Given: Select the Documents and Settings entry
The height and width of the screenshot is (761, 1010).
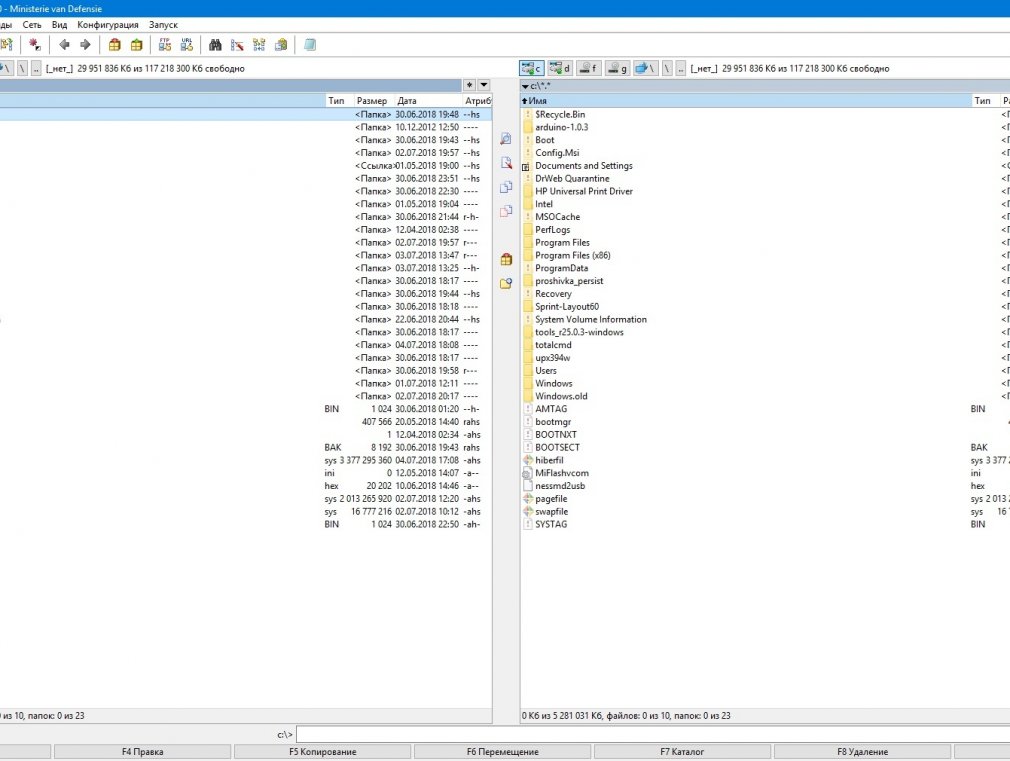Looking at the screenshot, I should click(x=584, y=166).
